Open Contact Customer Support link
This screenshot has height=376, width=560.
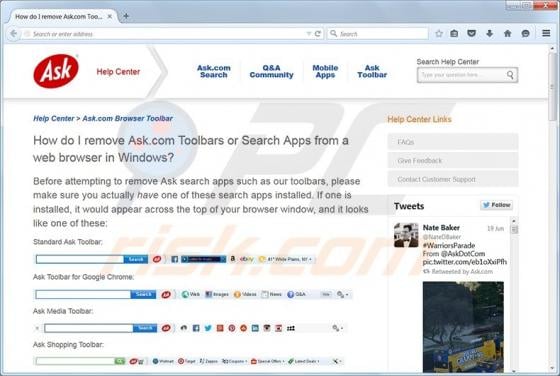pyautogui.click(x=453, y=179)
